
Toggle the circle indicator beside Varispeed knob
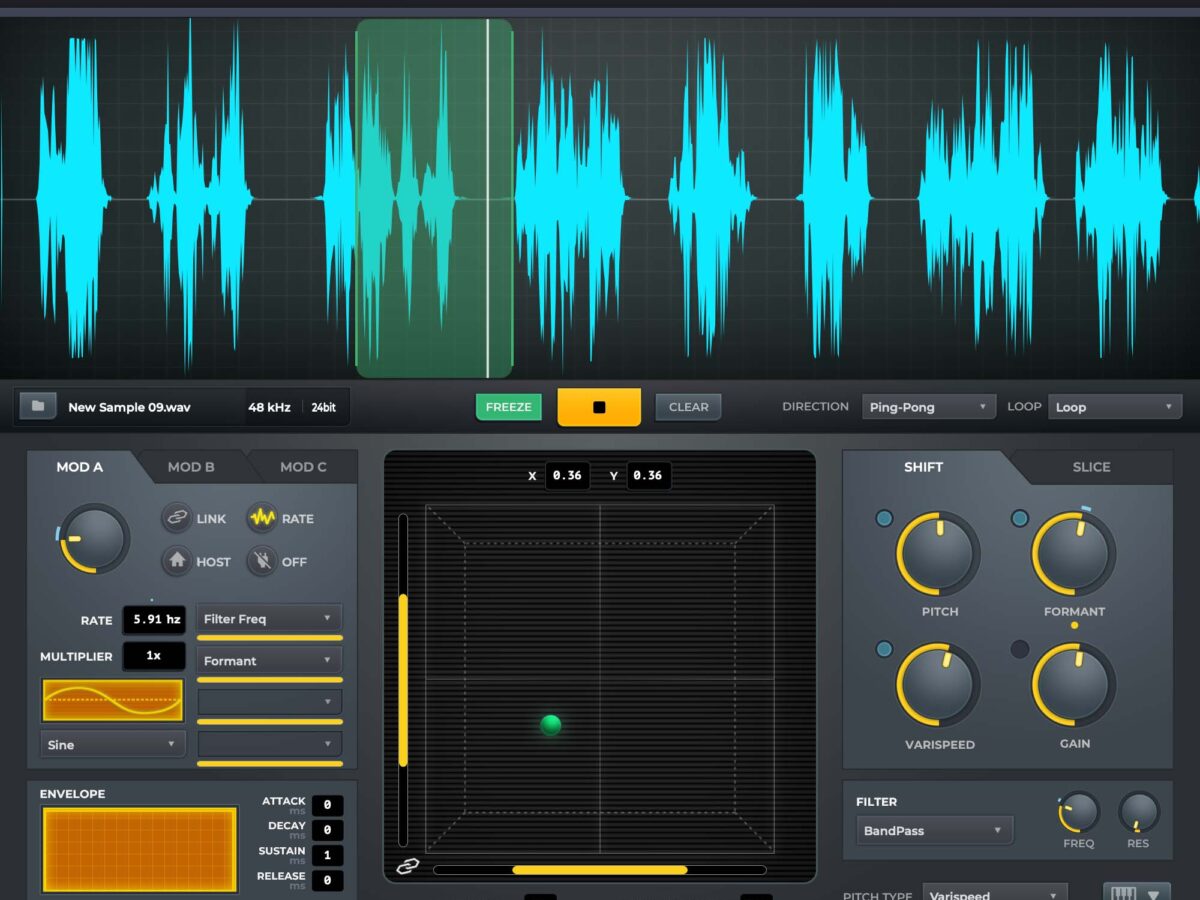click(x=884, y=649)
